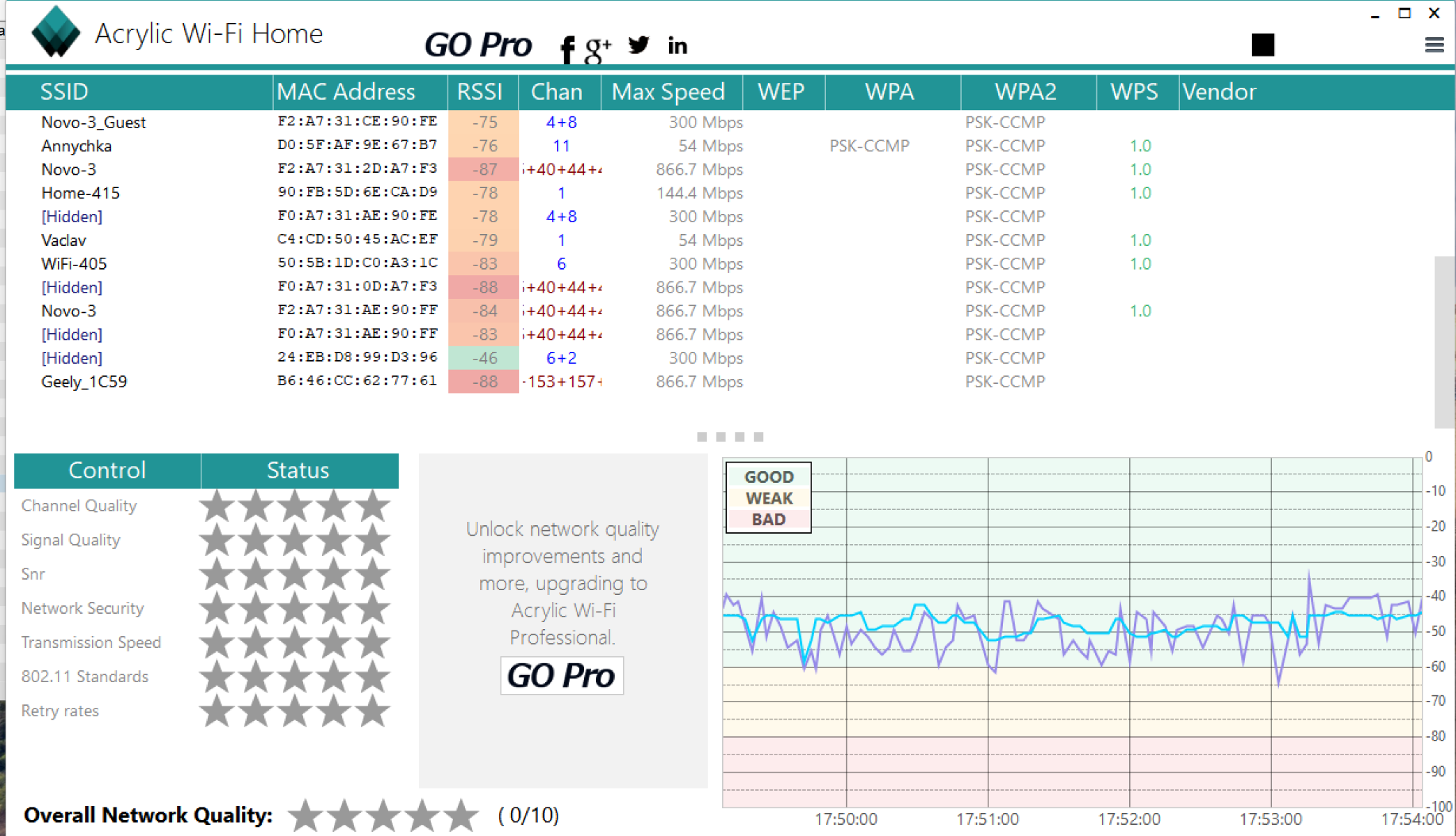Click the LinkedIn icon
The image size is (1456, 836).
pos(677,46)
